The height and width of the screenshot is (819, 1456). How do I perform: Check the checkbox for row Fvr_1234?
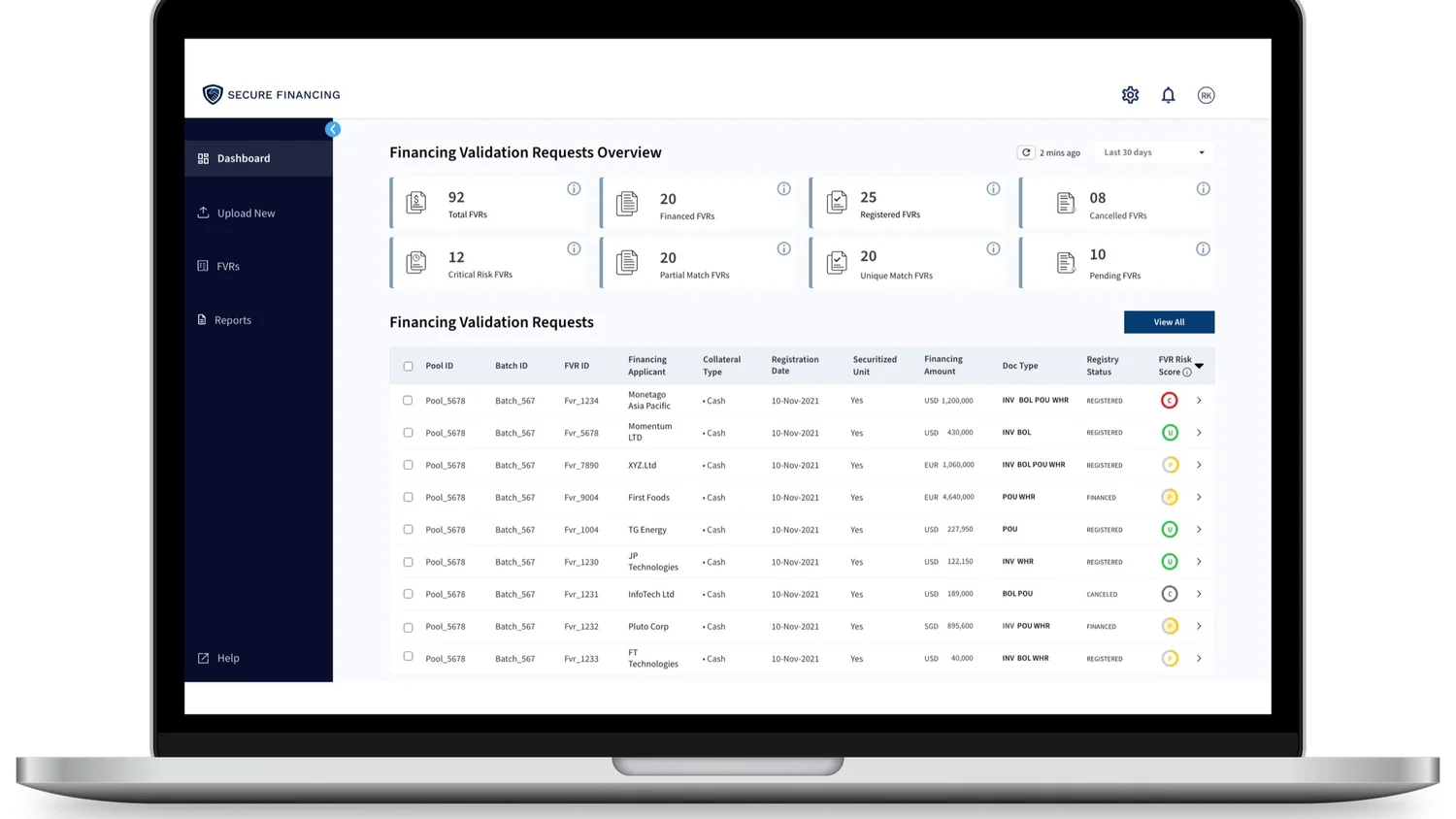click(408, 400)
